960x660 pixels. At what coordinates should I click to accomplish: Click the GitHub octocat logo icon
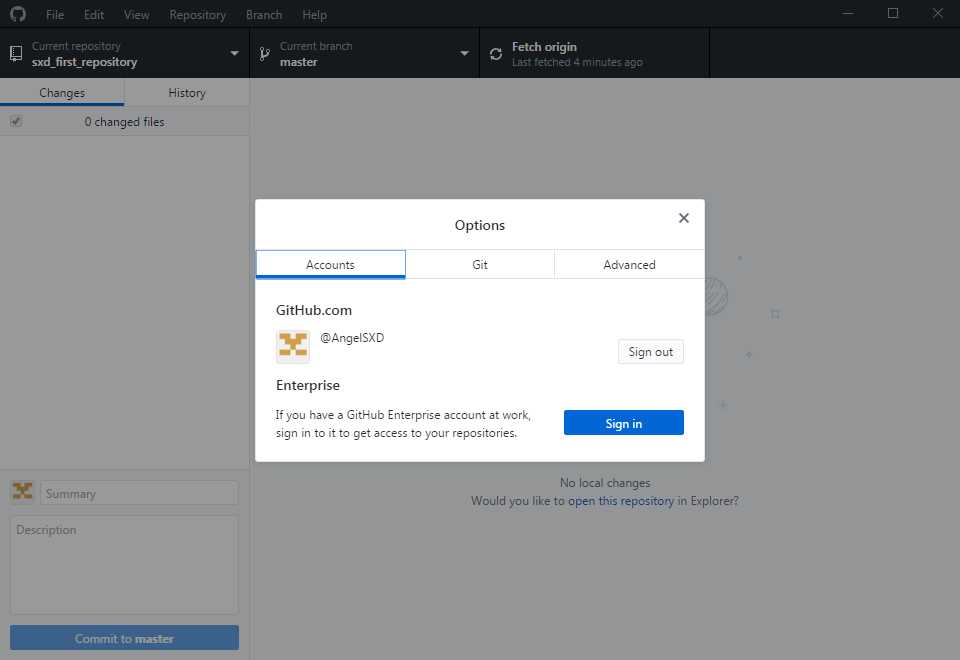[x=18, y=14]
